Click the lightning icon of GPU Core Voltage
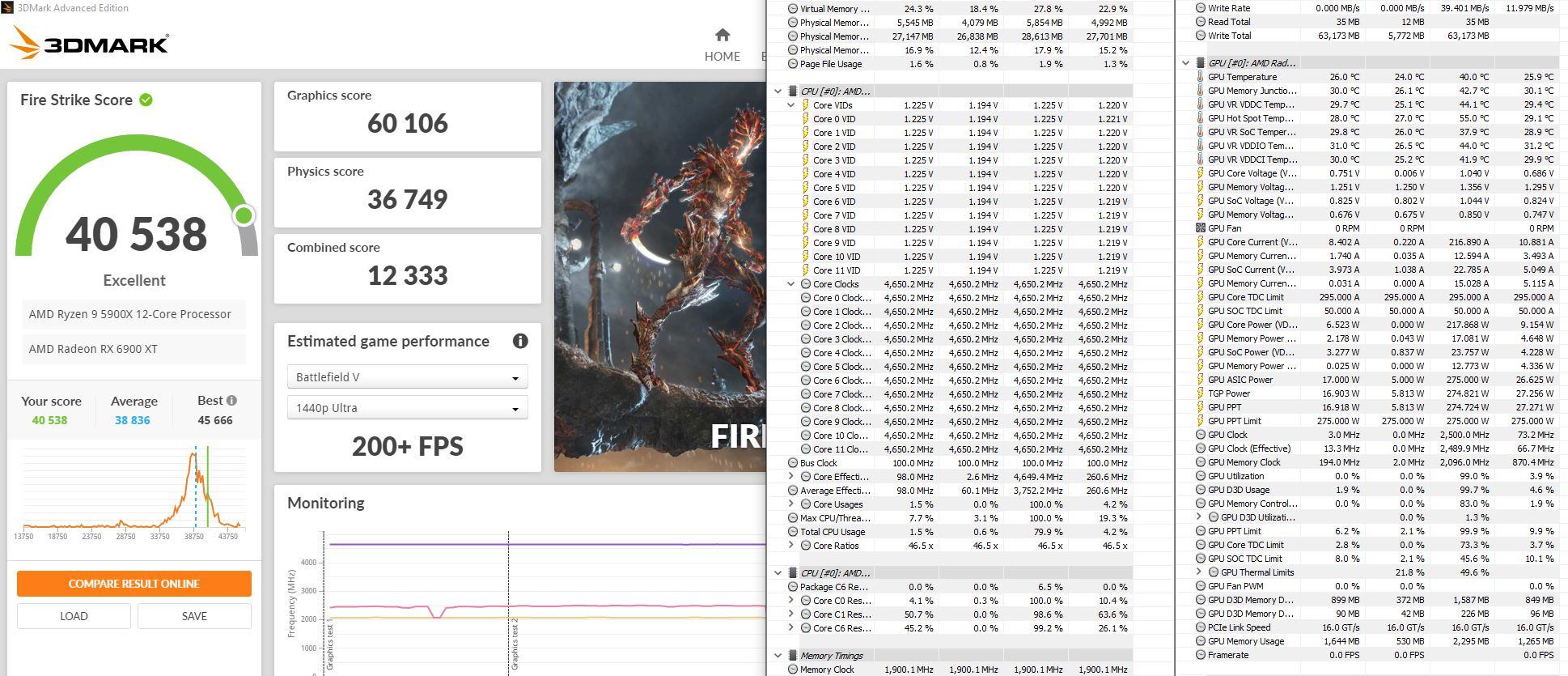This screenshot has height=676, width=1568. (x=1201, y=173)
